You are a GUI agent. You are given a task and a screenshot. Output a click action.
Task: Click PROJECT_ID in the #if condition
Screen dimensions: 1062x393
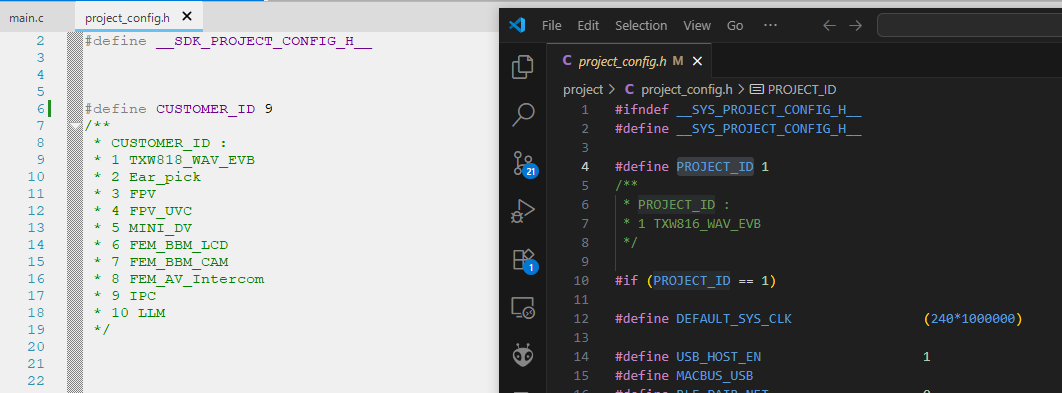coord(692,280)
